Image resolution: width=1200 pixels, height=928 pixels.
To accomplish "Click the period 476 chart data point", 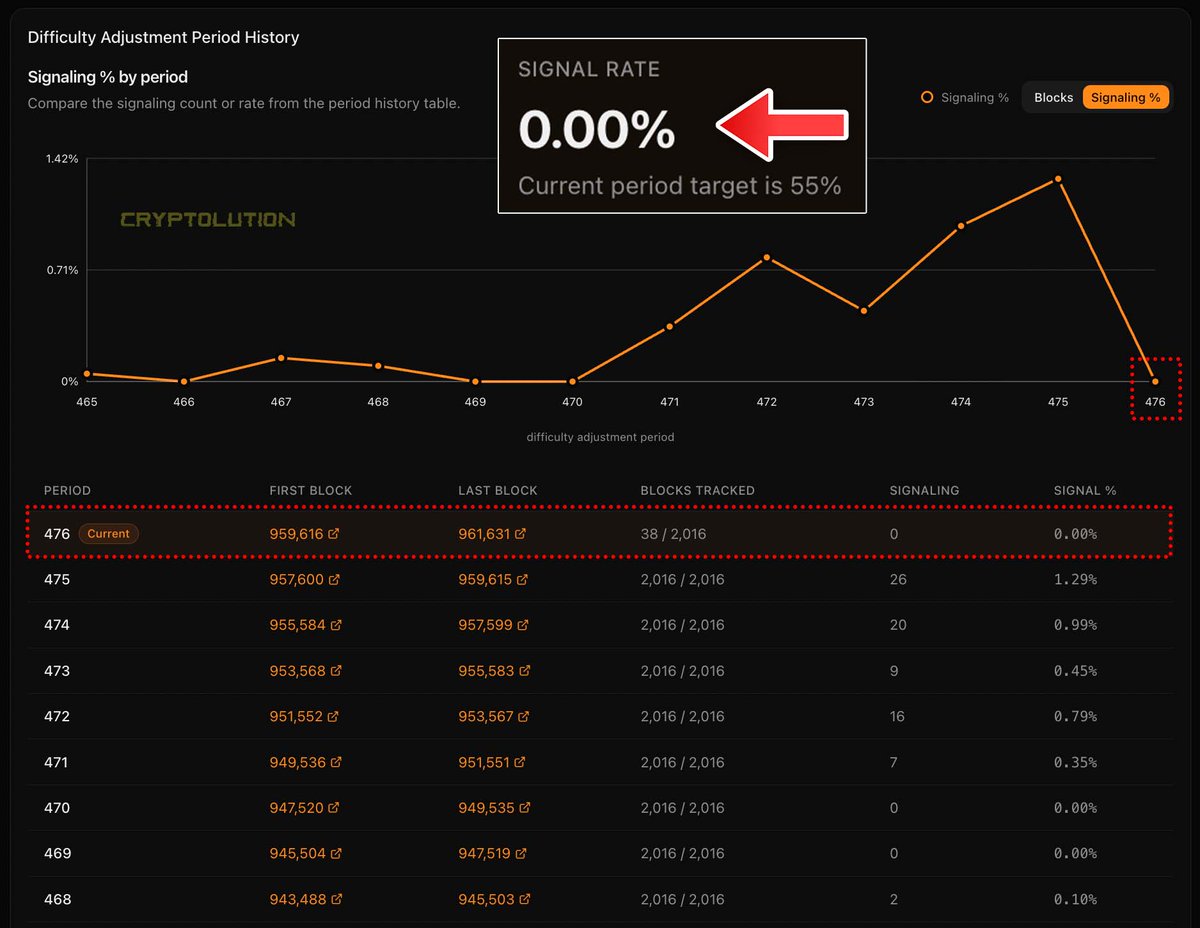I will click(1155, 381).
